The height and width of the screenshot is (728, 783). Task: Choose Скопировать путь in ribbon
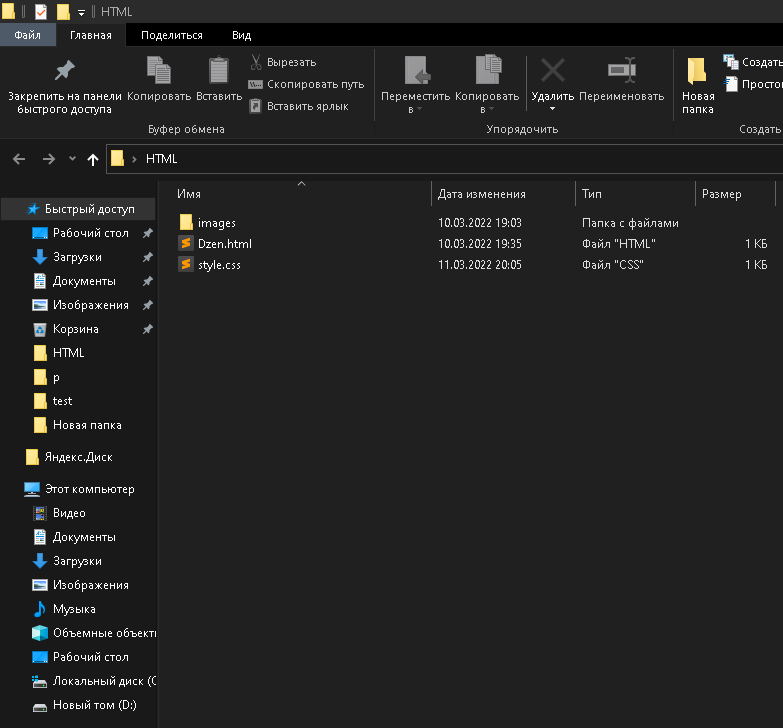coord(306,84)
